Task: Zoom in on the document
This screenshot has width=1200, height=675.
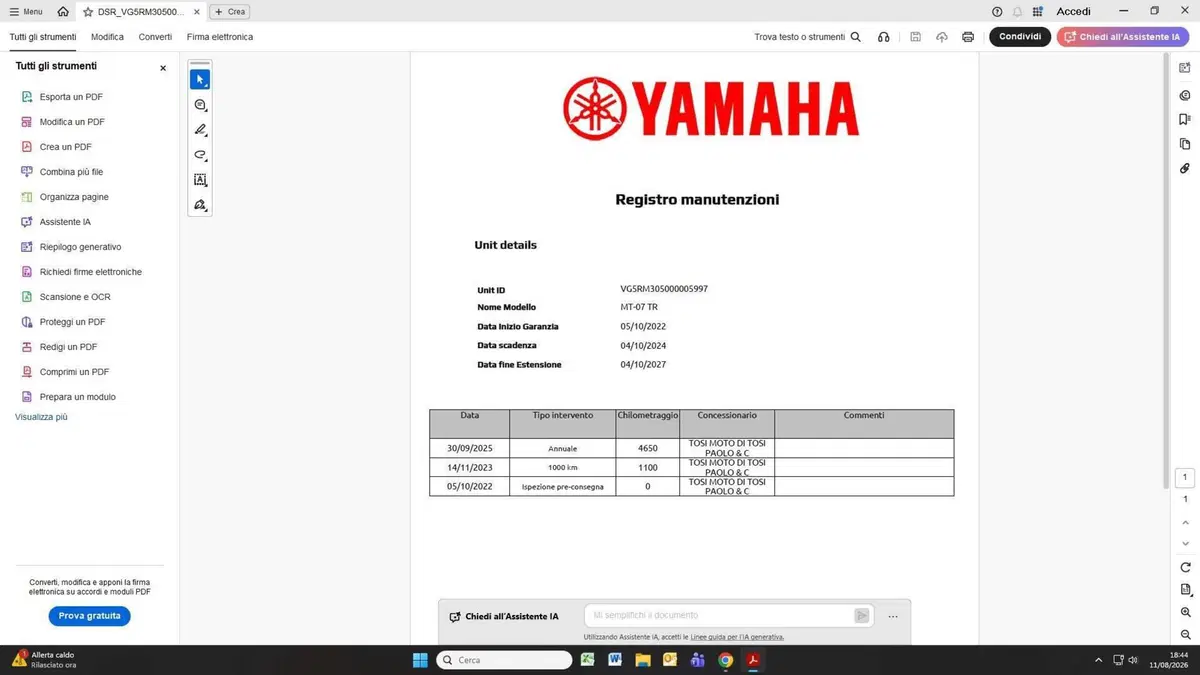Action: pos(1185,612)
